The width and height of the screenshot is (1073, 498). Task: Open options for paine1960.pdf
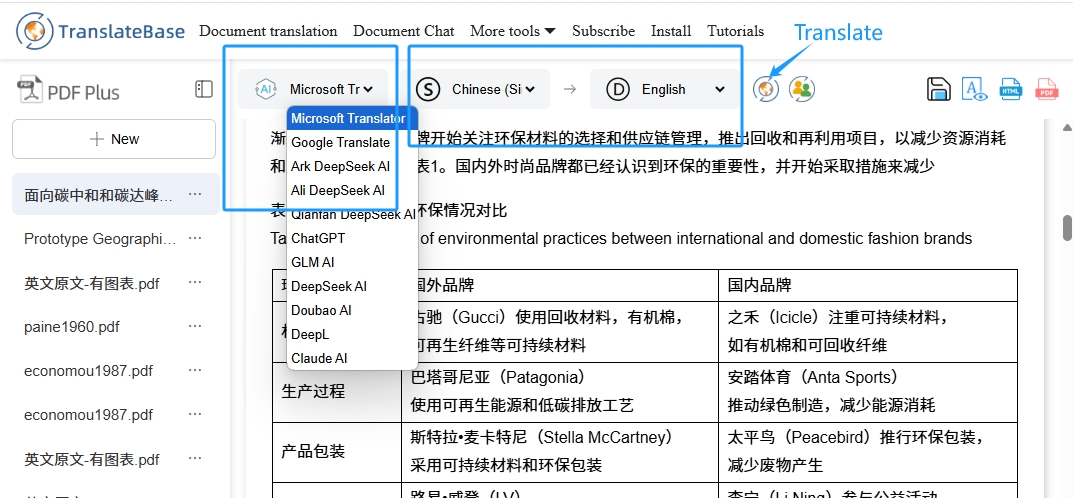click(x=195, y=326)
